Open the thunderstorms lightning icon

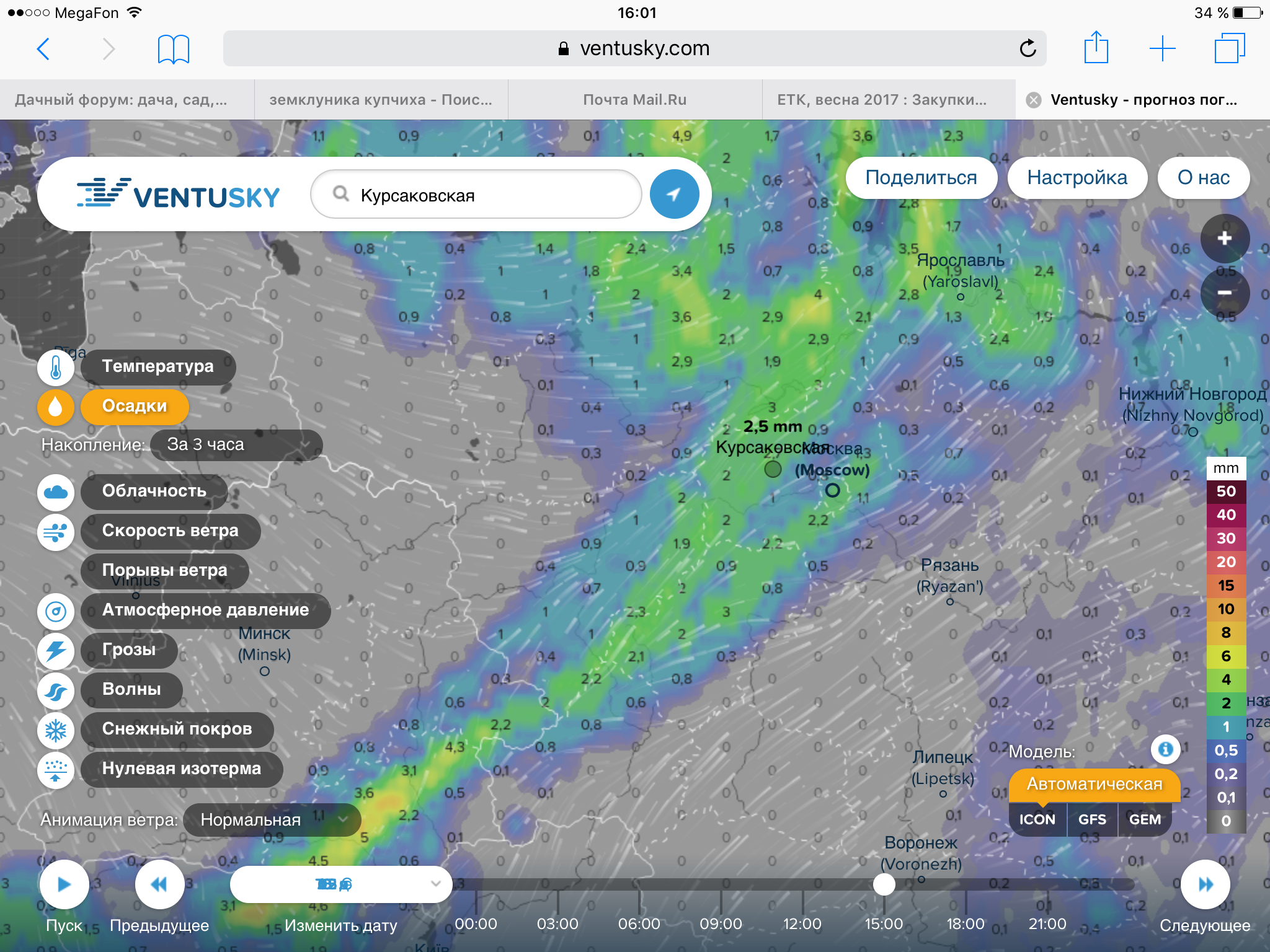click(x=56, y=650)
